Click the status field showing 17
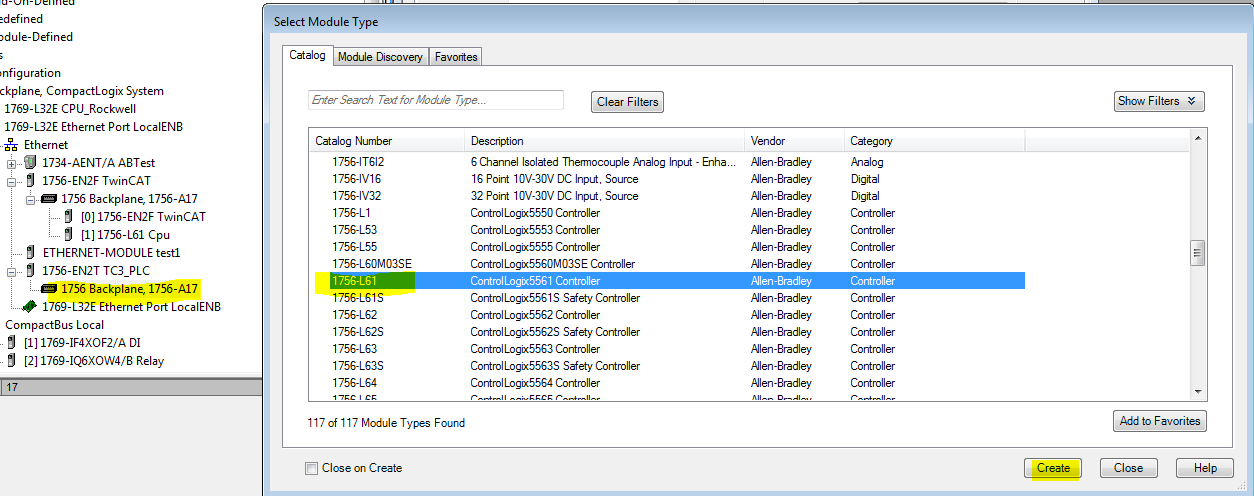The image size is (1254, 496). pos(130,387)
